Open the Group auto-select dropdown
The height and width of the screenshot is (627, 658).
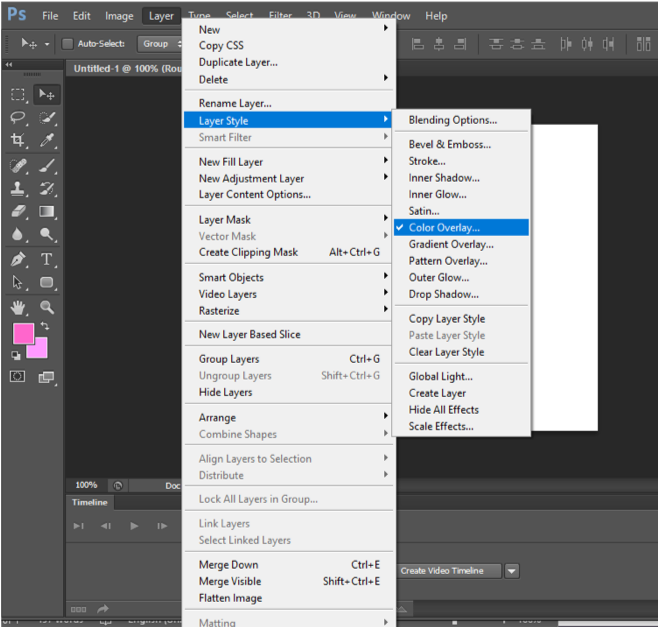160,44
